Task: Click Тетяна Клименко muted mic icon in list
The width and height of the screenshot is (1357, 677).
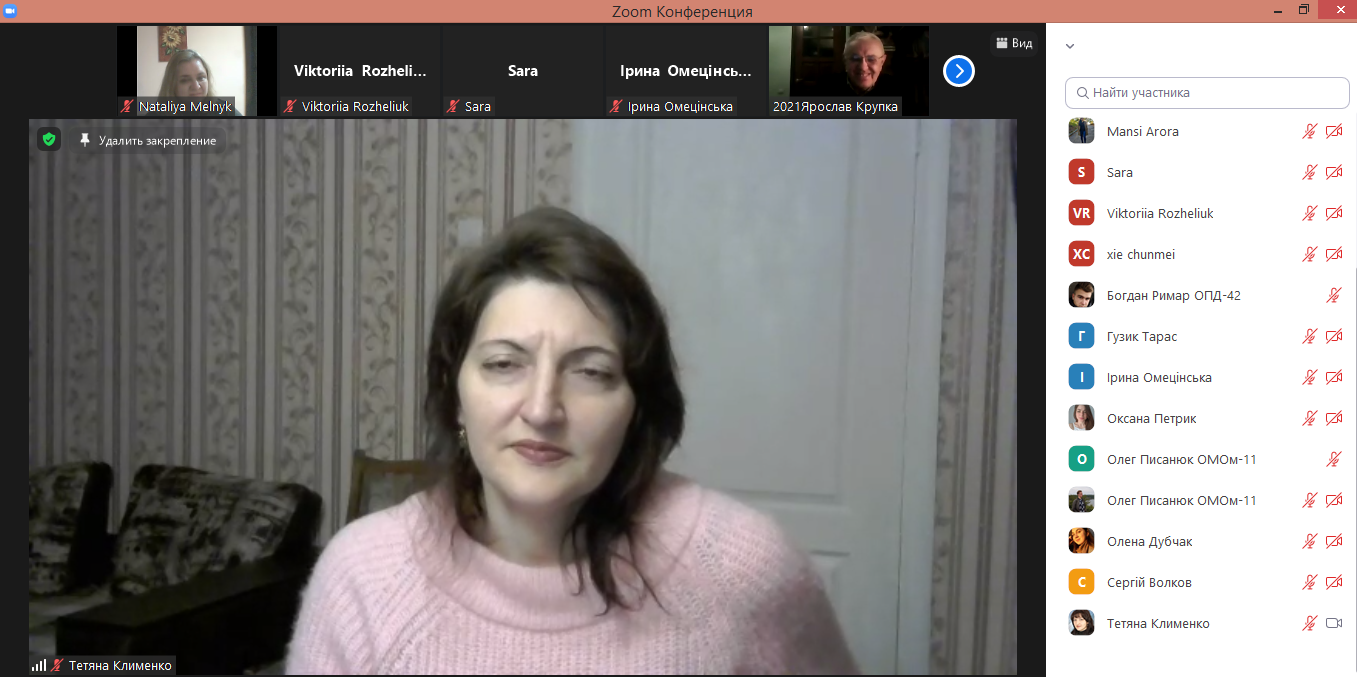Action: (1309, 623)
